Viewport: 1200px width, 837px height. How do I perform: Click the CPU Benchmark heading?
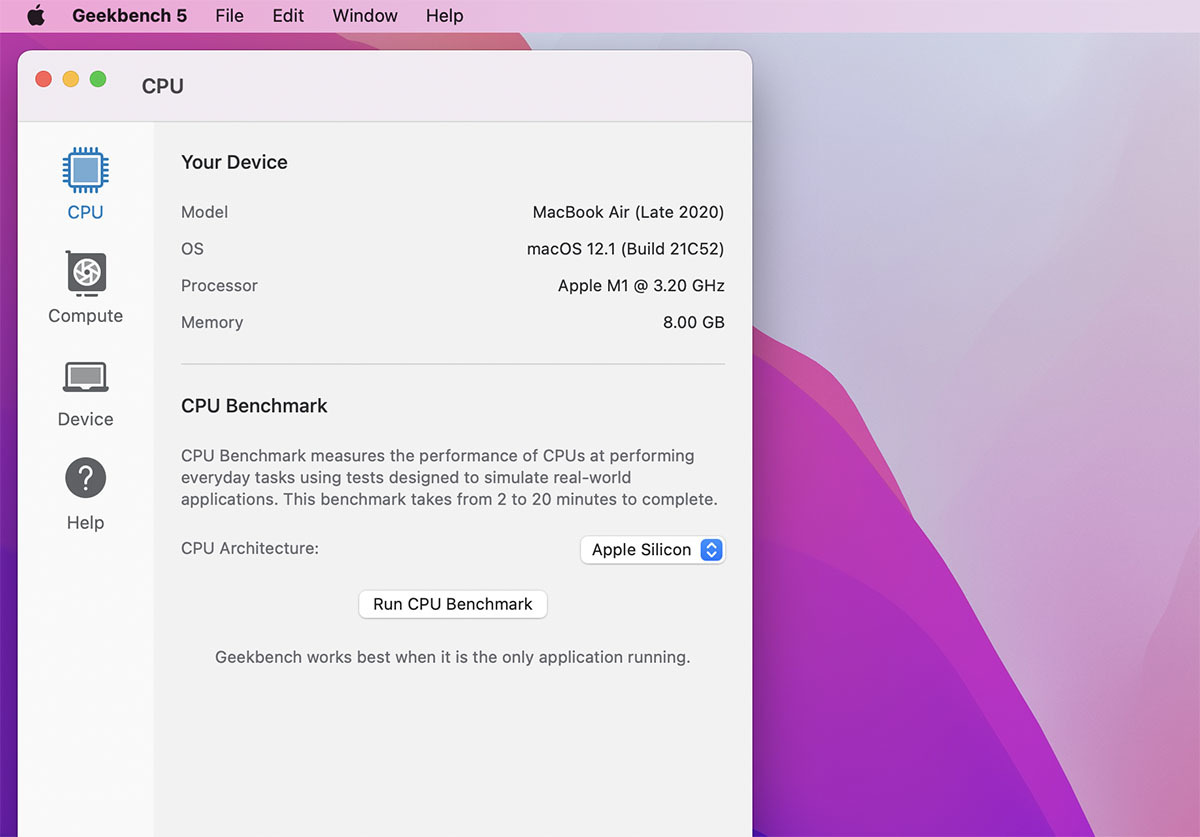click(254, 406)
